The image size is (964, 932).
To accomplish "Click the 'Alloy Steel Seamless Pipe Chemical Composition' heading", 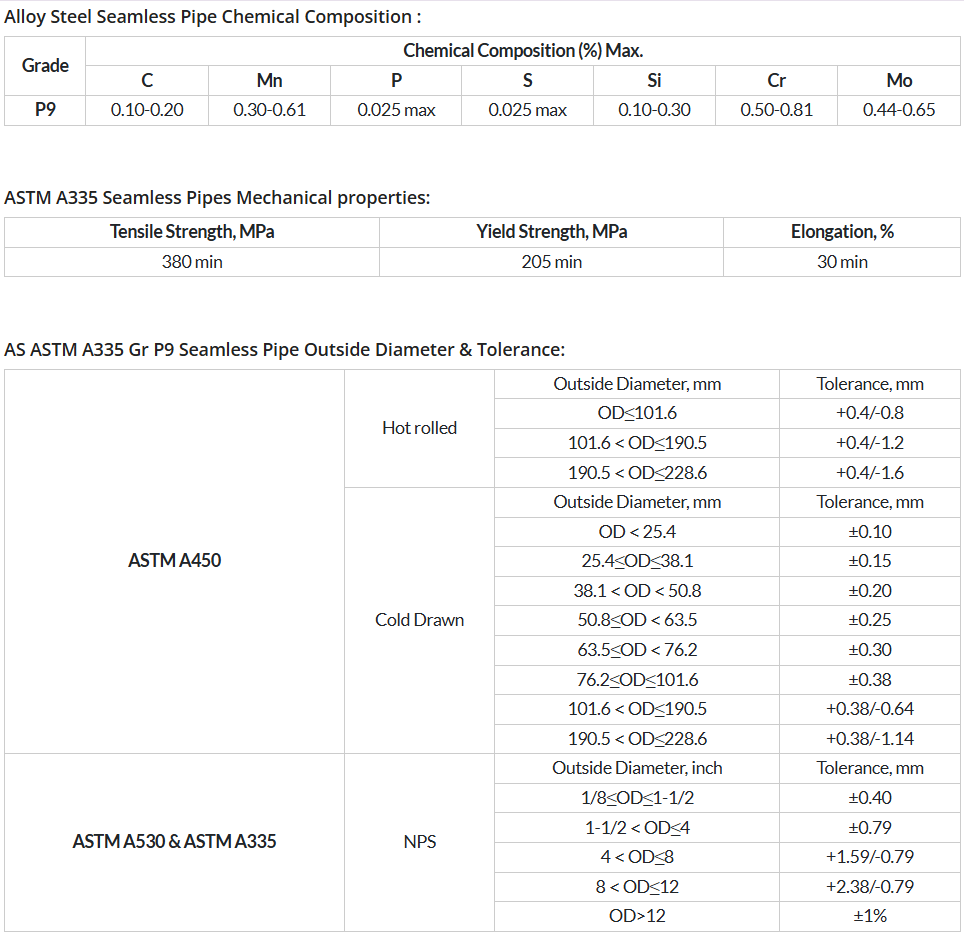I will [213, 17].
